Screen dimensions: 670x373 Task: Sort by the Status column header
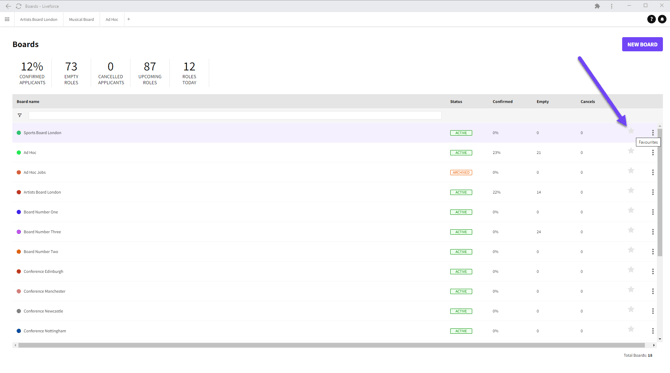(456, 102)
